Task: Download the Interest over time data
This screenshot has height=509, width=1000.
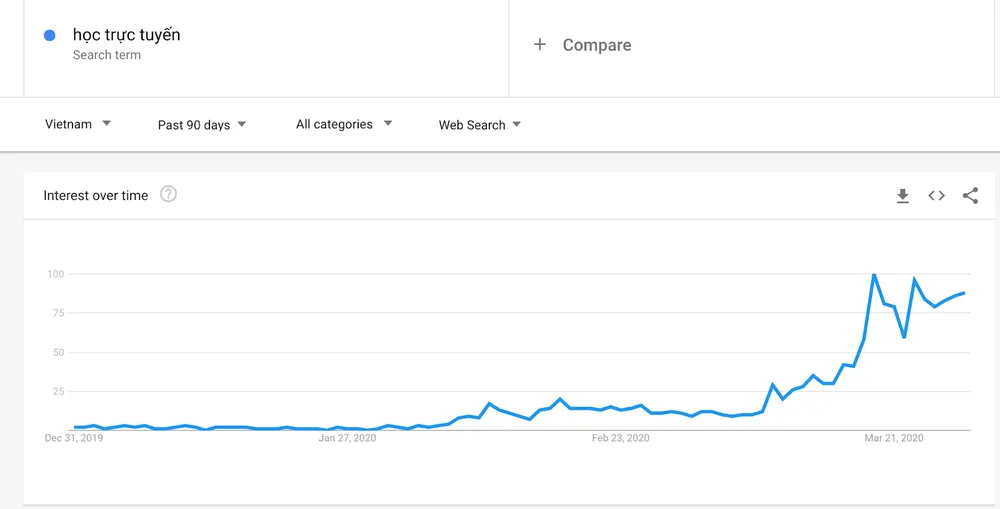Action: 902,196
